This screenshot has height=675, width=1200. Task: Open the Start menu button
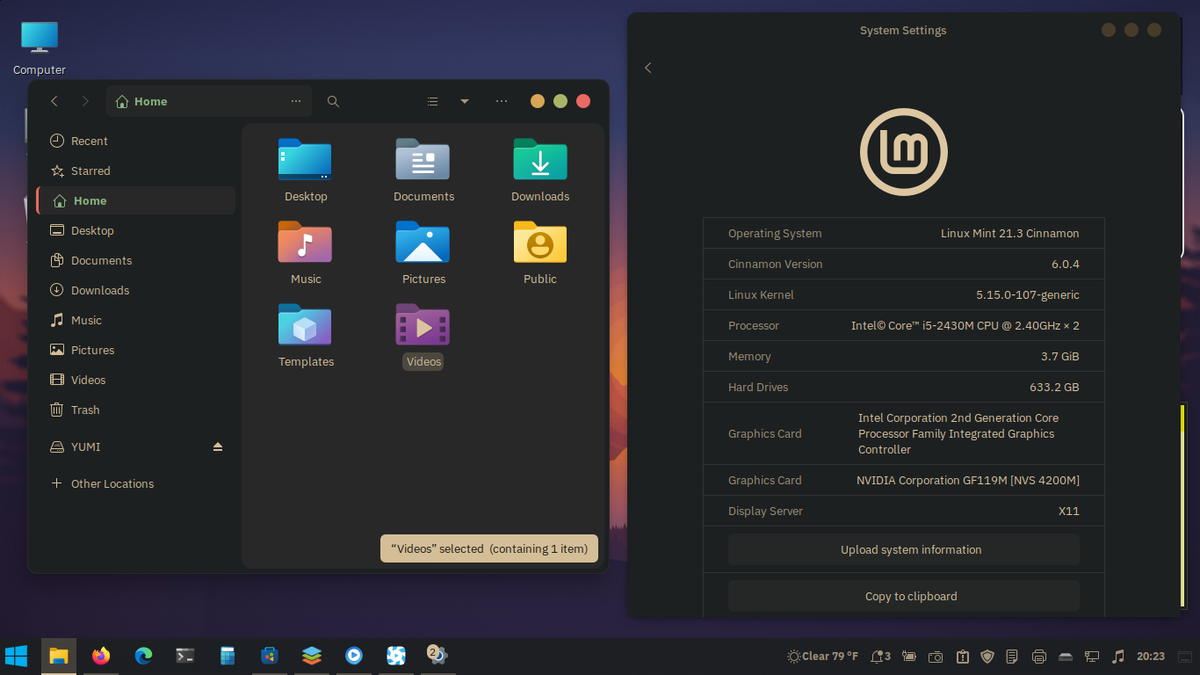[17, 656]
